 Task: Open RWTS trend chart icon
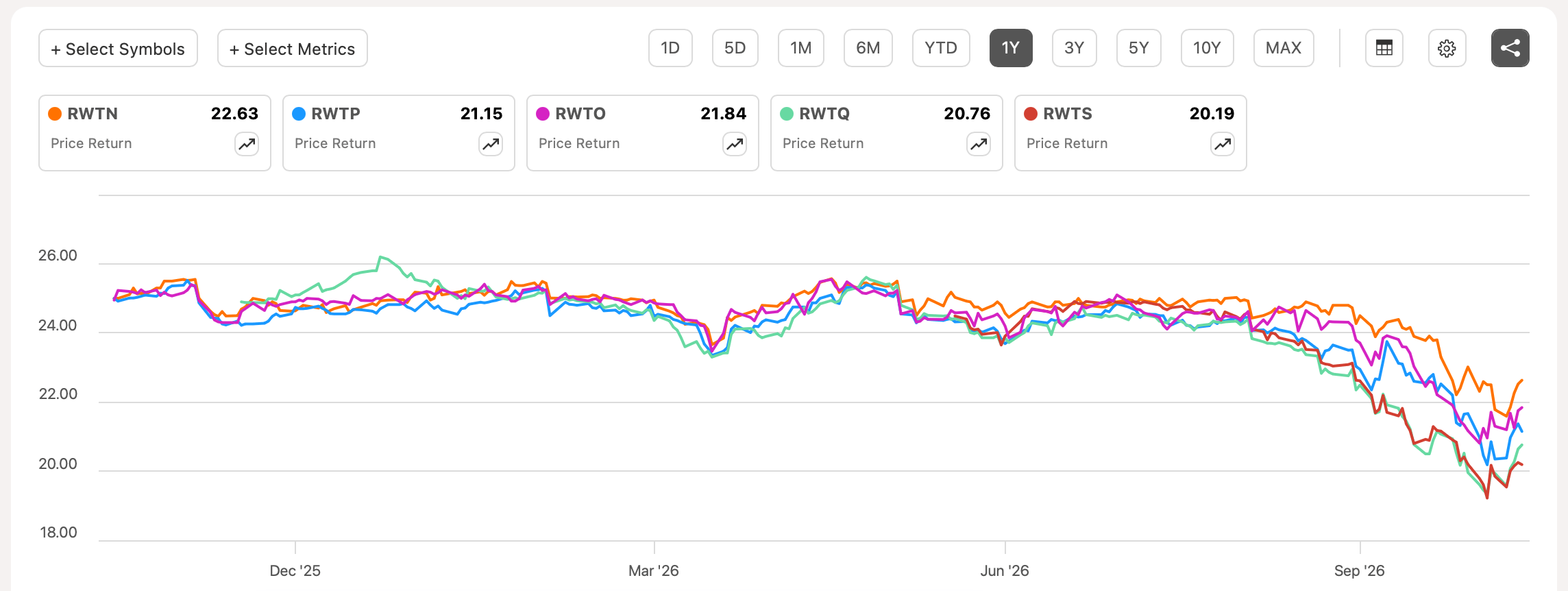click(1223, 144)
